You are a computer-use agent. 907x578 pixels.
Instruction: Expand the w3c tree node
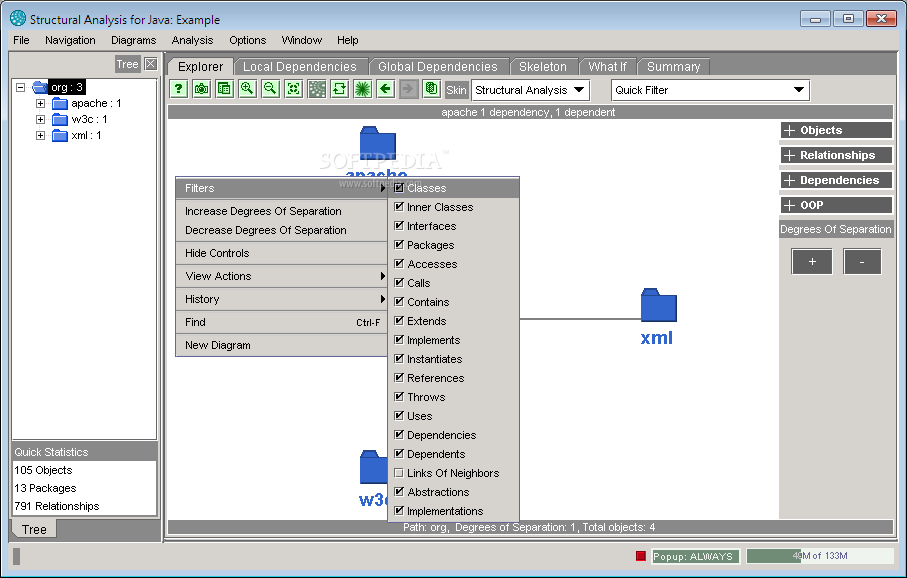[40, 120]
